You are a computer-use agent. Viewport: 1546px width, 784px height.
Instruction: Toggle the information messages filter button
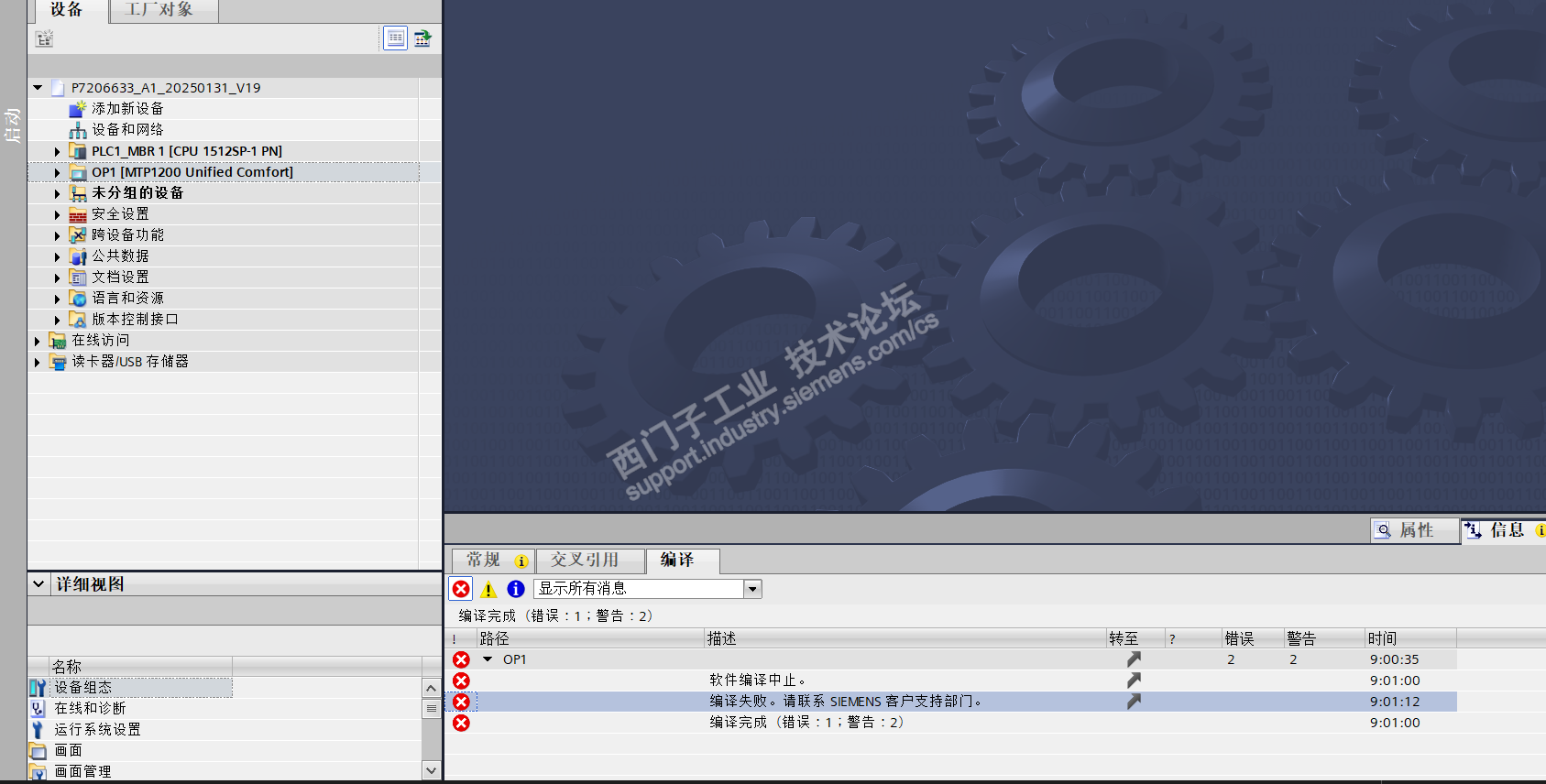click(516, 589)
